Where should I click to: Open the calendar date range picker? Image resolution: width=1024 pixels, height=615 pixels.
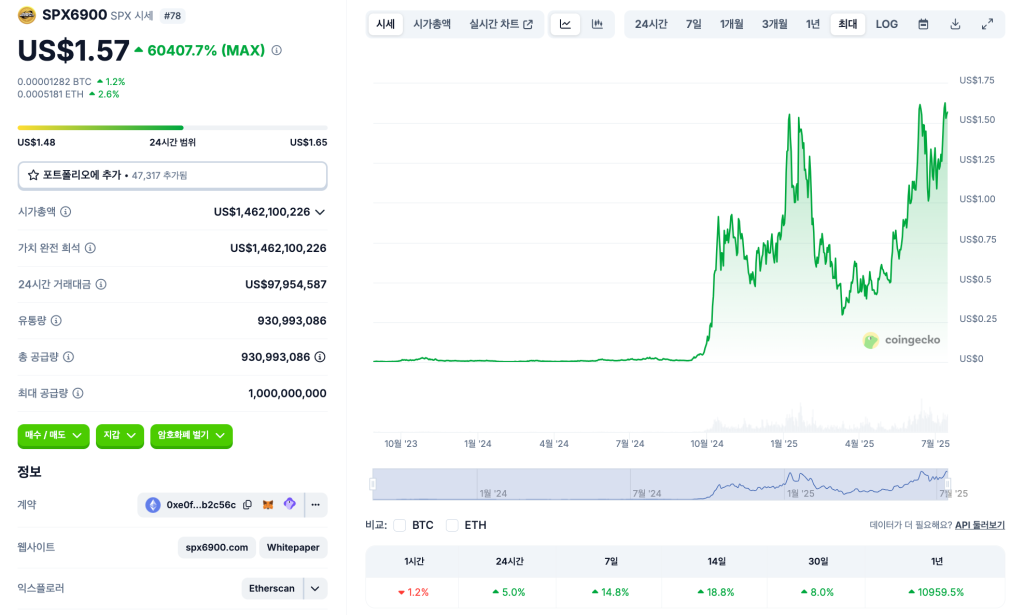[x=923, y=24]
